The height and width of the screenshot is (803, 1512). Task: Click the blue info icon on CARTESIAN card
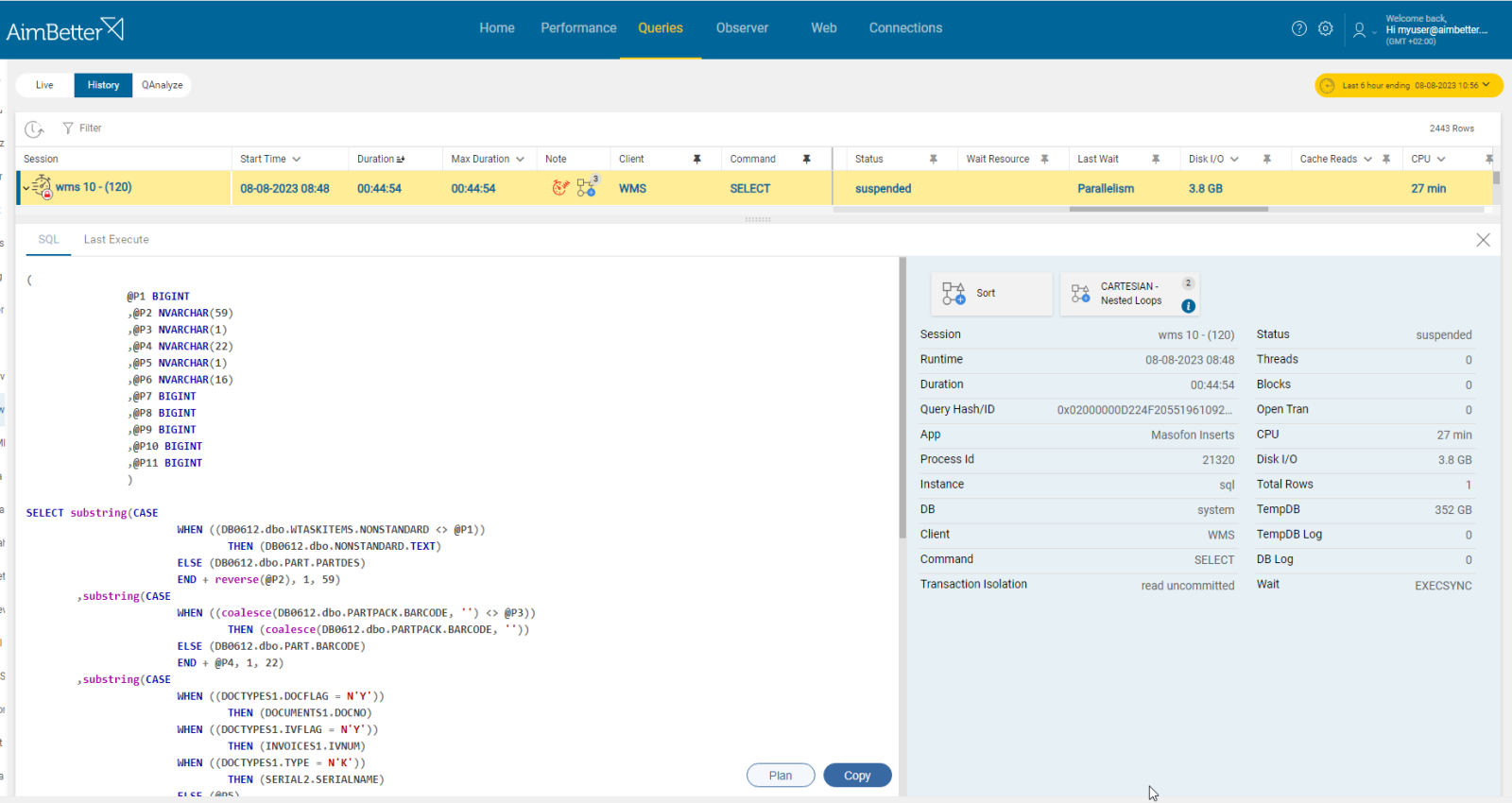click(1189, 306)
